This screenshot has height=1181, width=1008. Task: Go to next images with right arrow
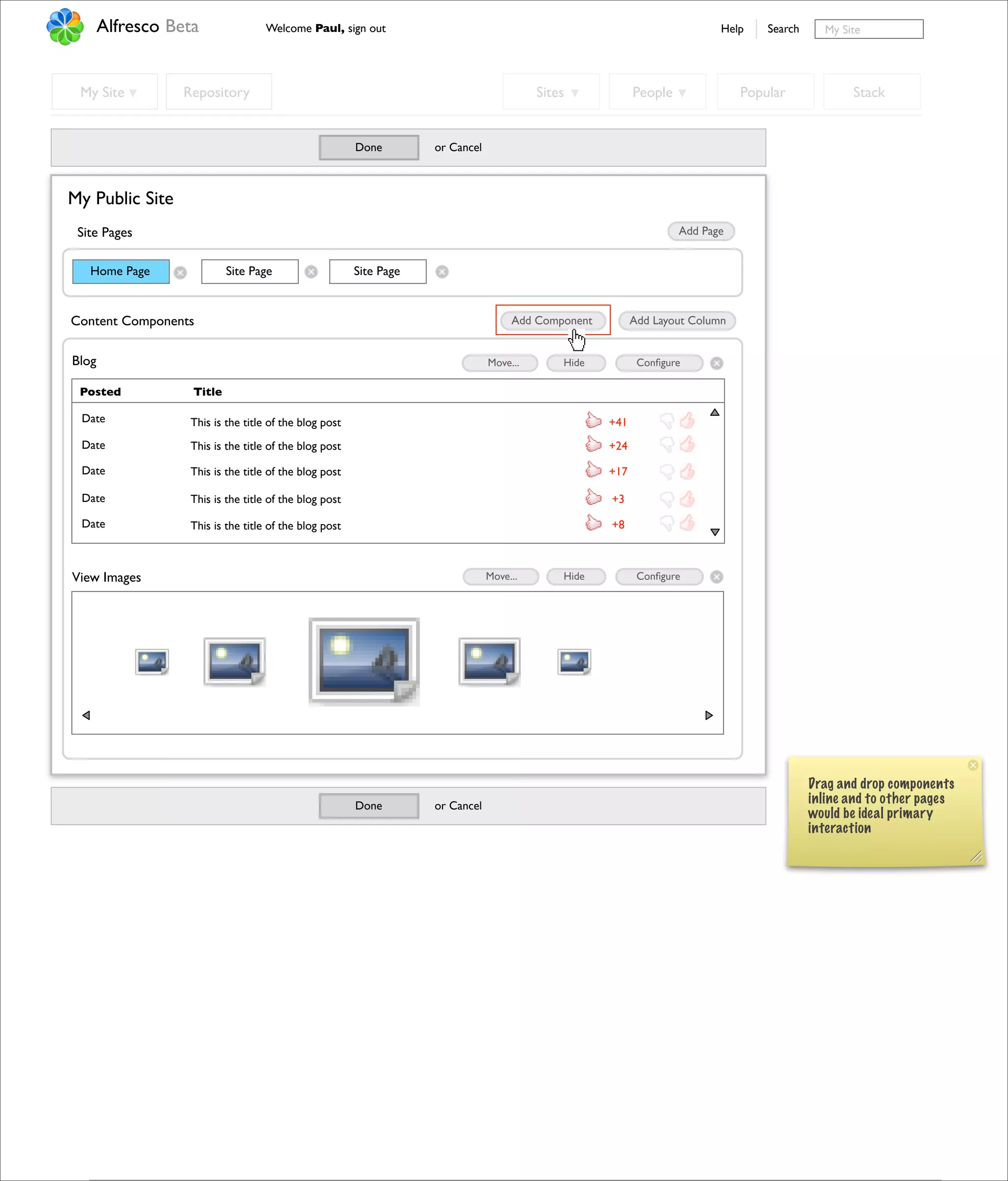click(x=709, y=715)
